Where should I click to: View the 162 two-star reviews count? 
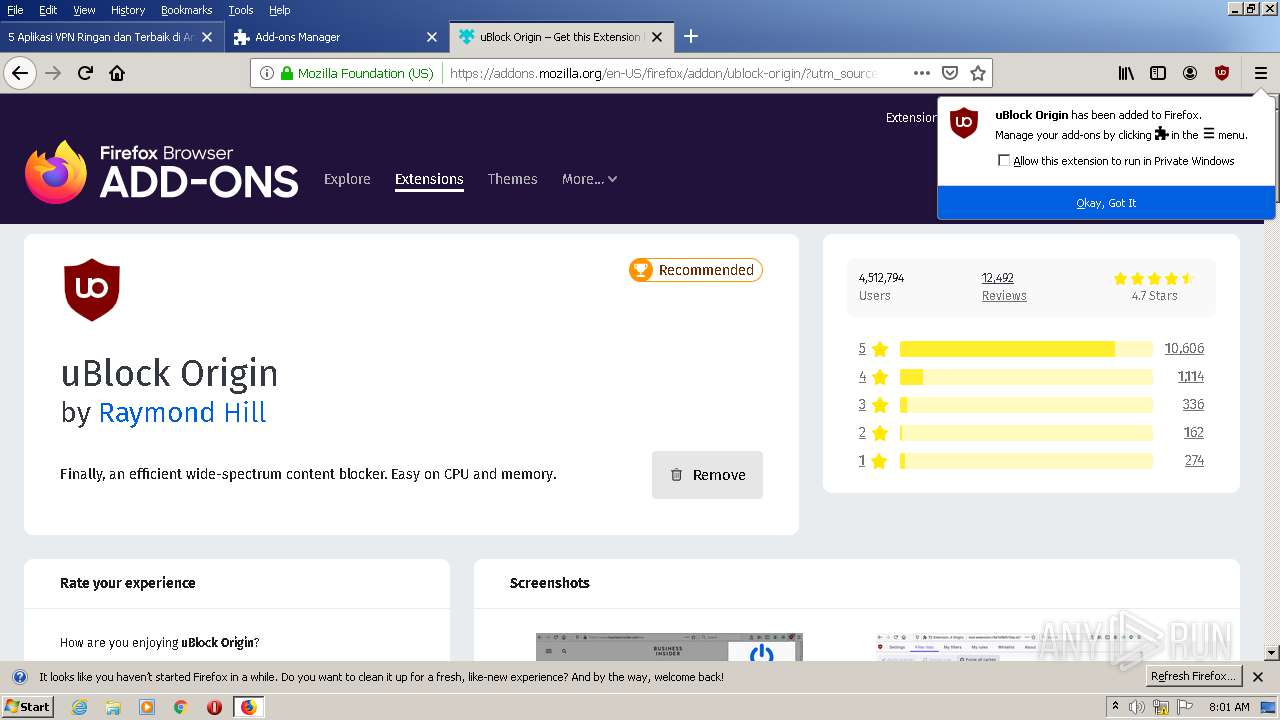[1194, 433]
